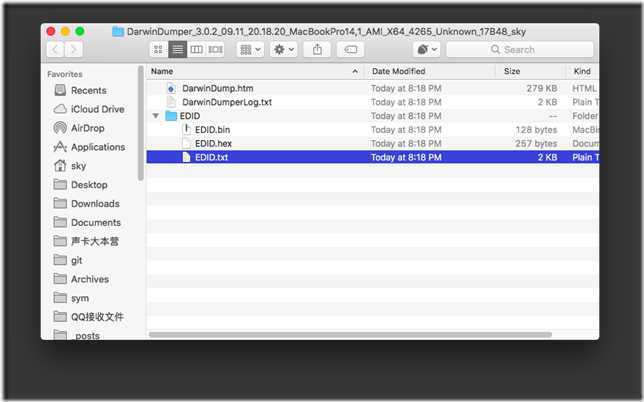
Task: Select the EDID.txt file
Action: (x=373, y=157)
